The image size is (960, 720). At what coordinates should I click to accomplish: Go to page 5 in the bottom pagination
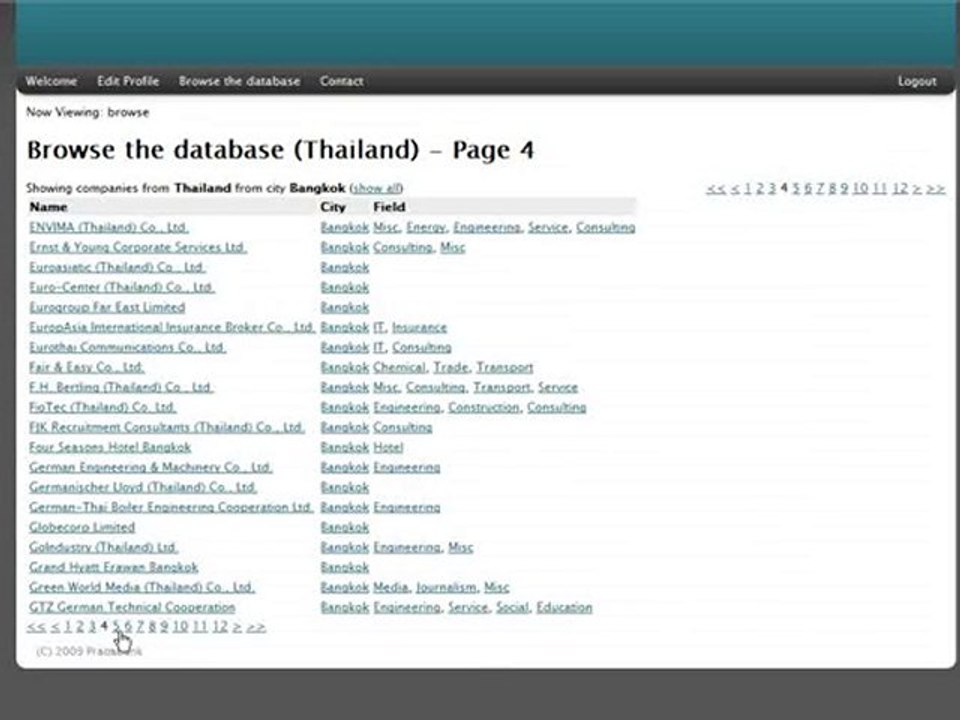pyautogui.click(x=116, y=627)
